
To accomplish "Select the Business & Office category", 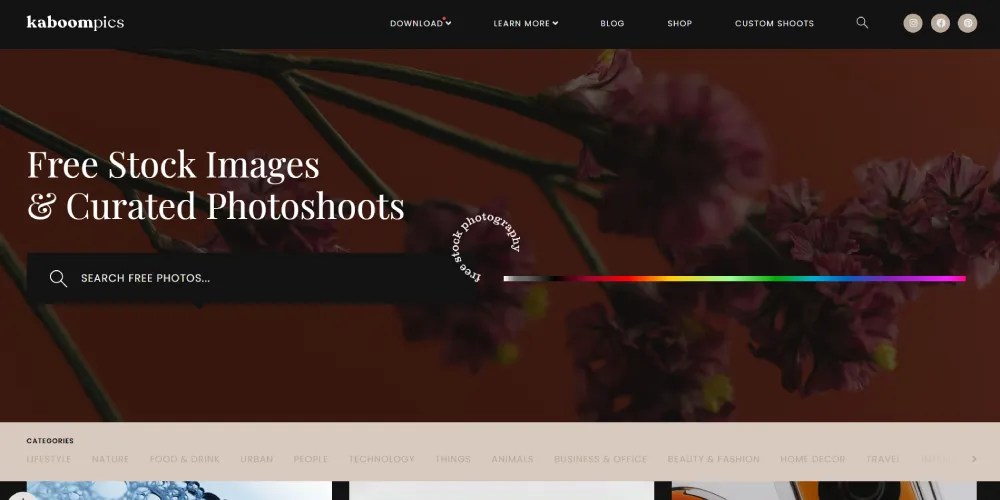I will coord(600,459).
